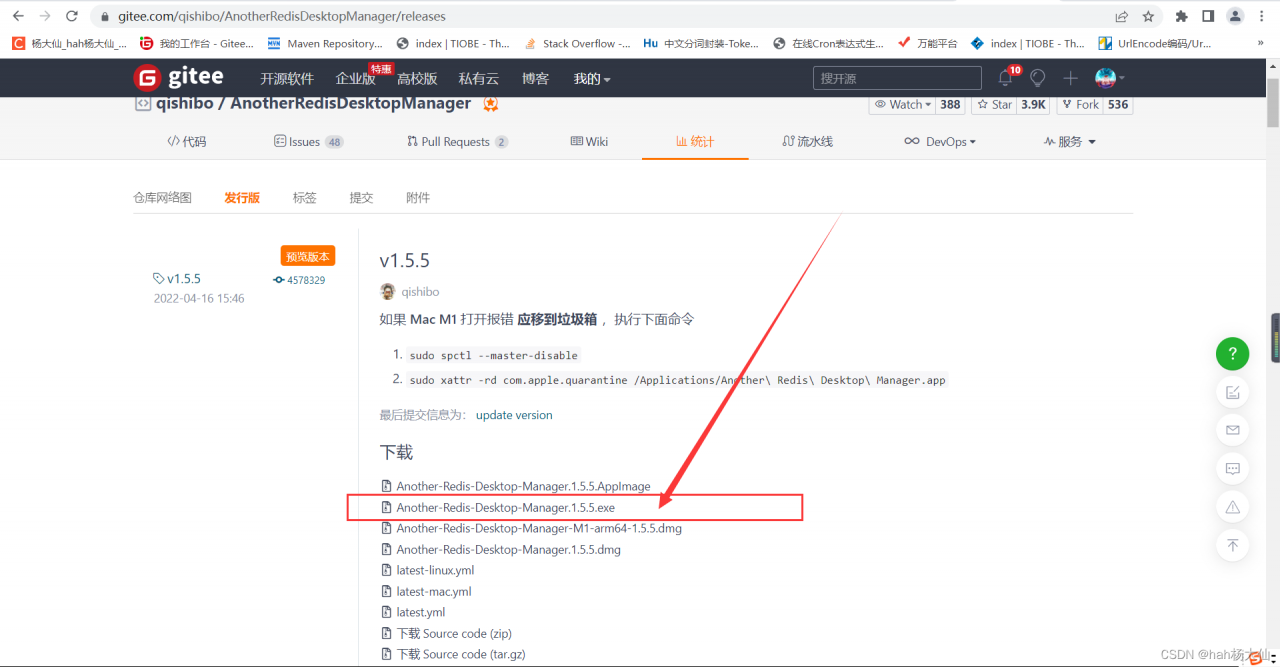Click the floating warning triangle report icon
The image size is (1280, 667).
tap(1233, 507)
